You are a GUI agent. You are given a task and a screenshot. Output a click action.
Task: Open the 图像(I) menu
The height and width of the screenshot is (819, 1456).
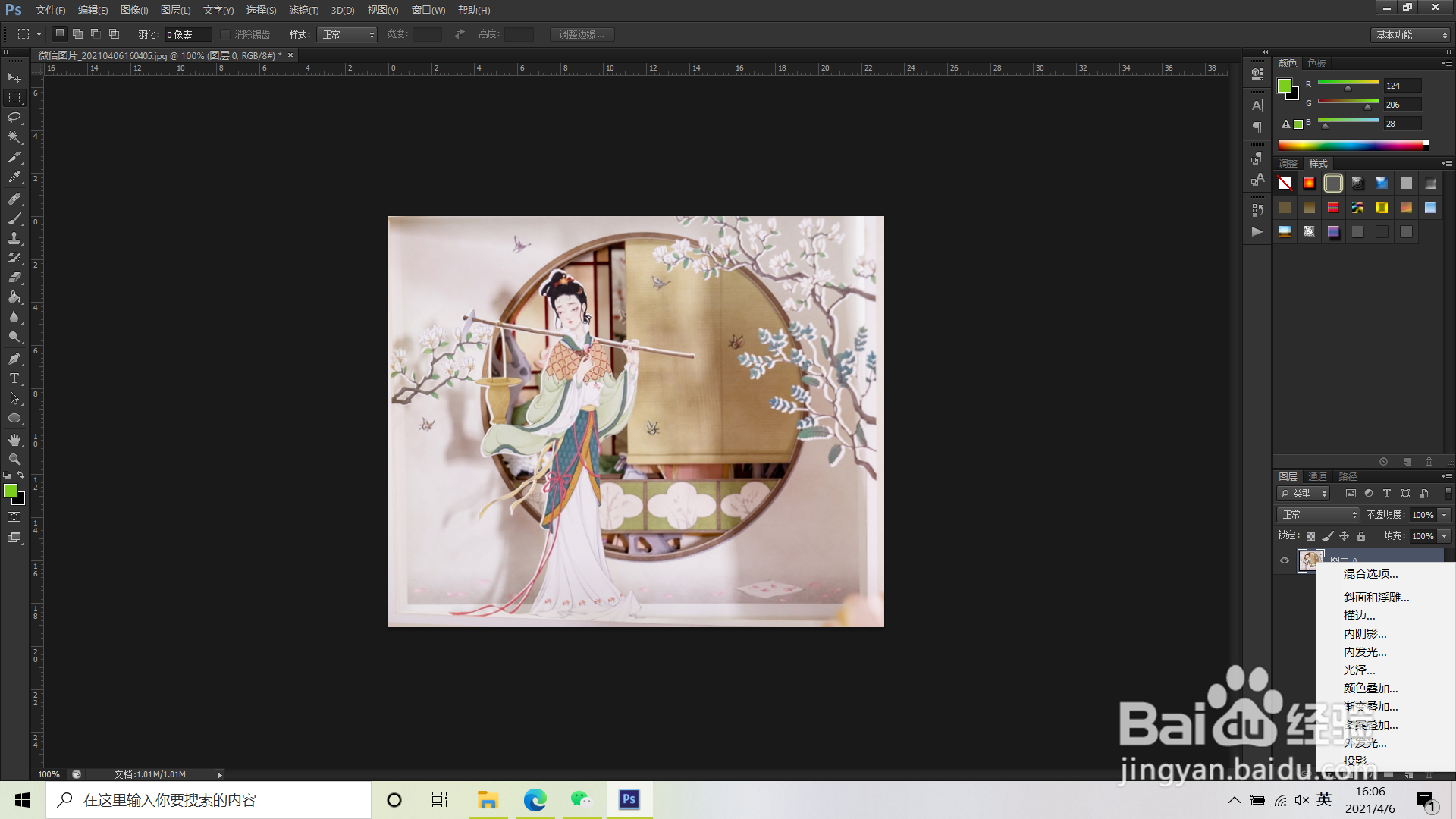[134, 11]
